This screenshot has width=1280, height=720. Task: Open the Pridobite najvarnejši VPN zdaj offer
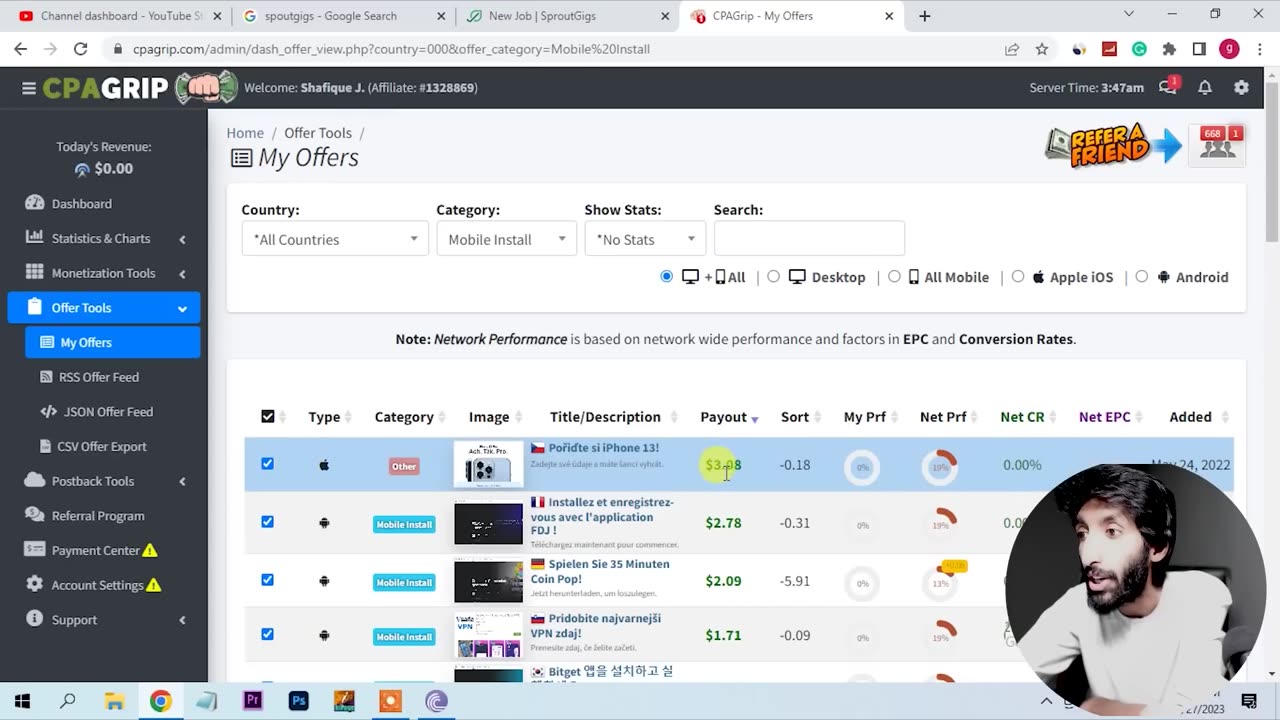596,626
